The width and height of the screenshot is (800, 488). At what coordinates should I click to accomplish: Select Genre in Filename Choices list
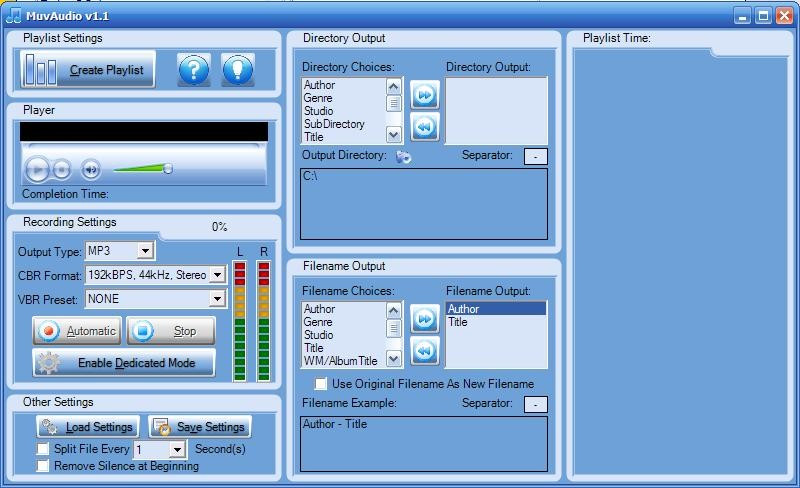pos(318,322)
